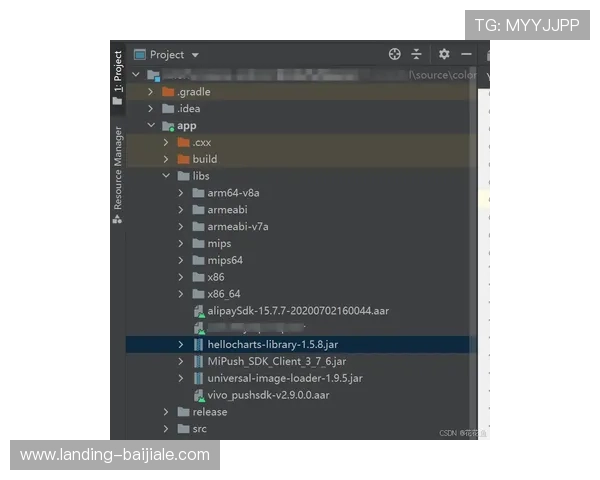The height and width of the screenshot is (480, 600).
Task: Expand the .gradle folder chevron
Action: pyautogui.click(x=150, y=92)
